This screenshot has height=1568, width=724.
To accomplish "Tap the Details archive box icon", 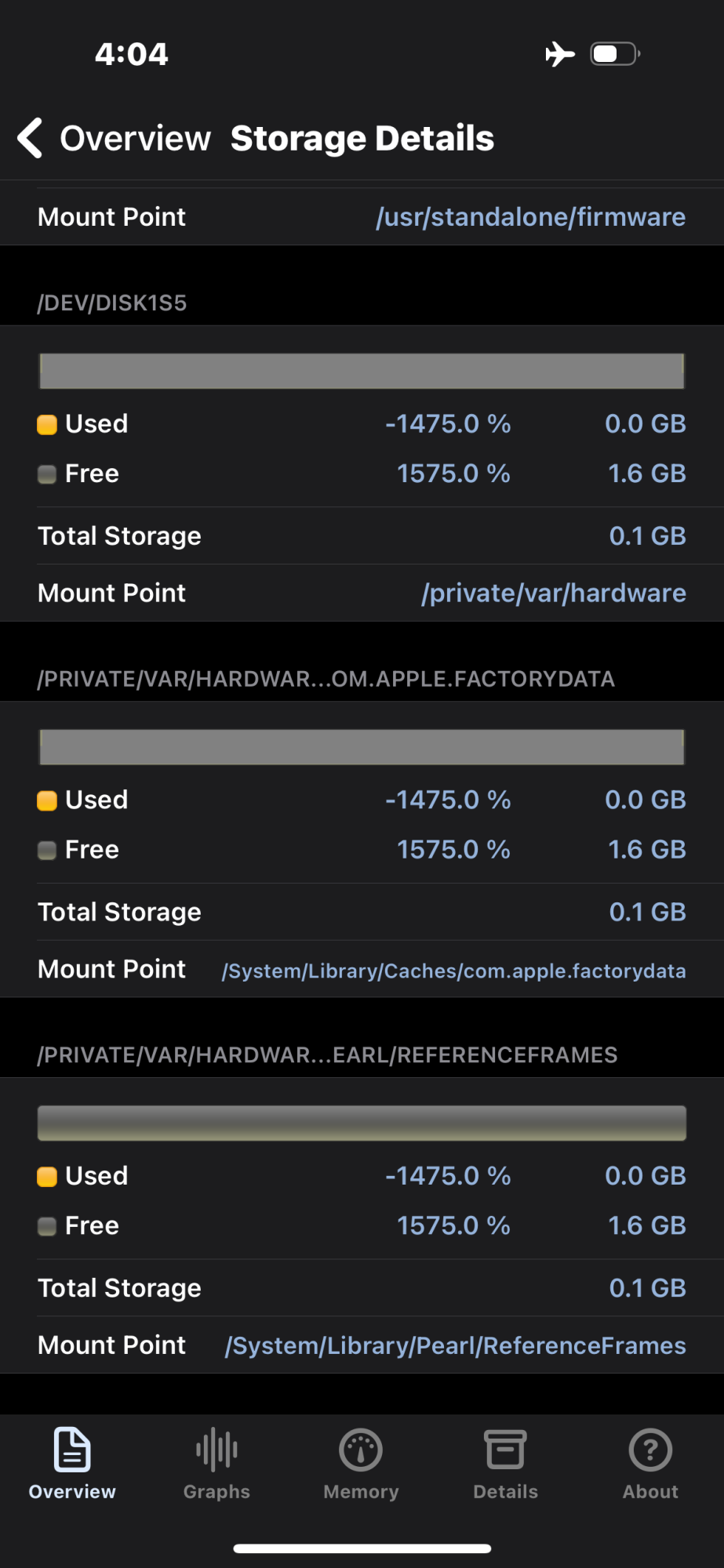I will click(x=505, y=1450).
